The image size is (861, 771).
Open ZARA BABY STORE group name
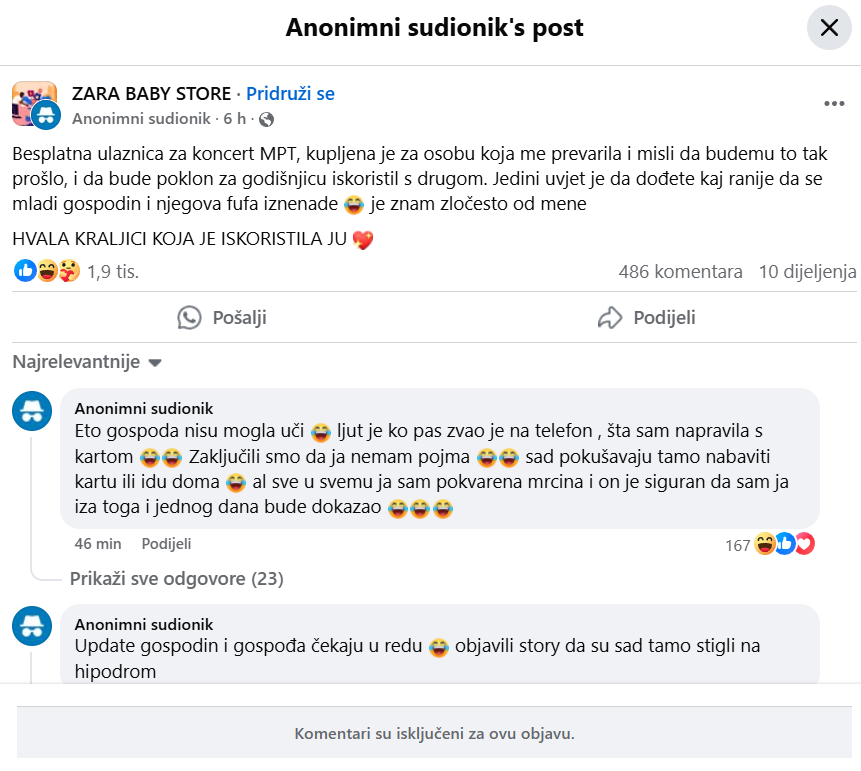tap(151, 94)
